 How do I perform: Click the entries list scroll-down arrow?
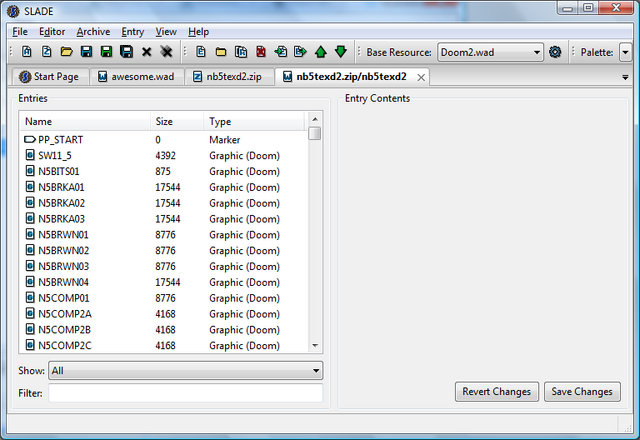(x=315, y=345)
